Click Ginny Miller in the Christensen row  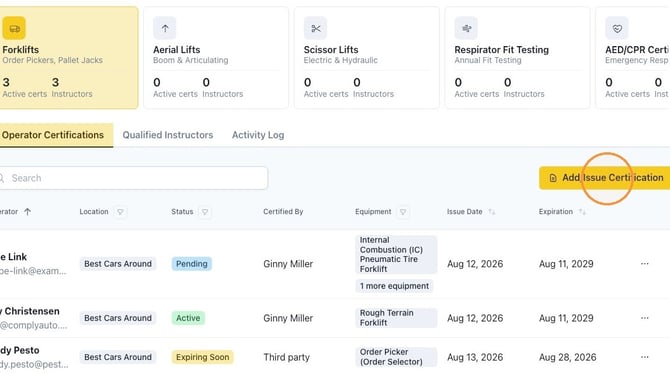point(288,318)
